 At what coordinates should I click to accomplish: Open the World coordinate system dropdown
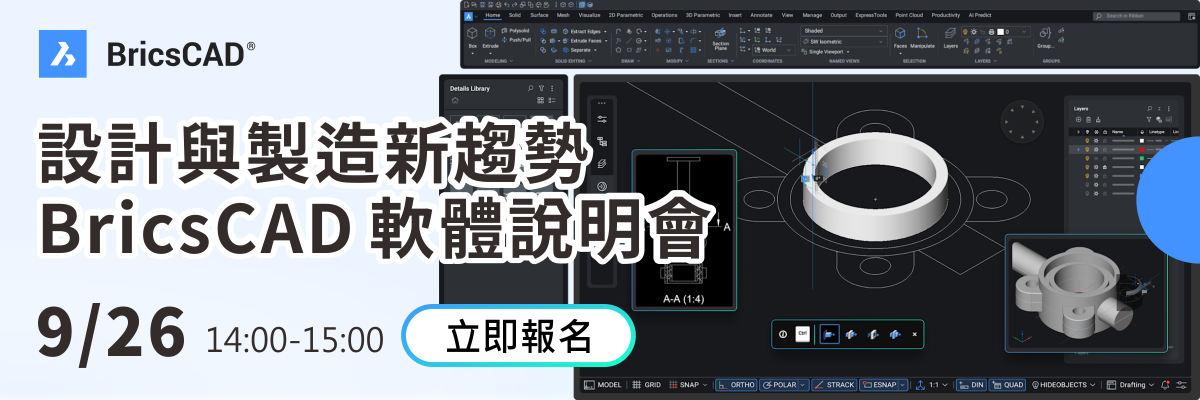[774, 50]
